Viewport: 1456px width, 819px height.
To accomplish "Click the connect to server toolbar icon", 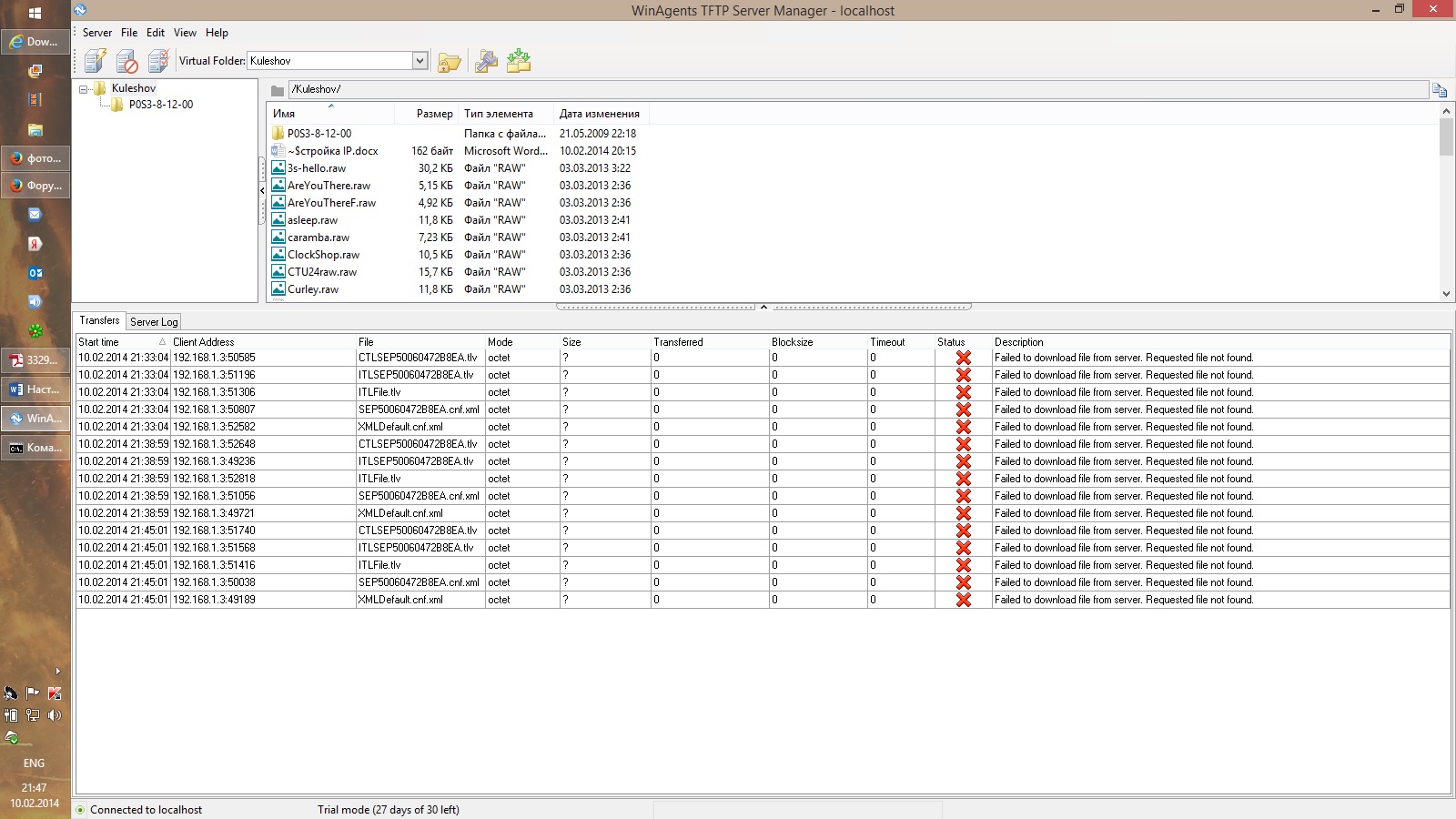I will [96, 61].
